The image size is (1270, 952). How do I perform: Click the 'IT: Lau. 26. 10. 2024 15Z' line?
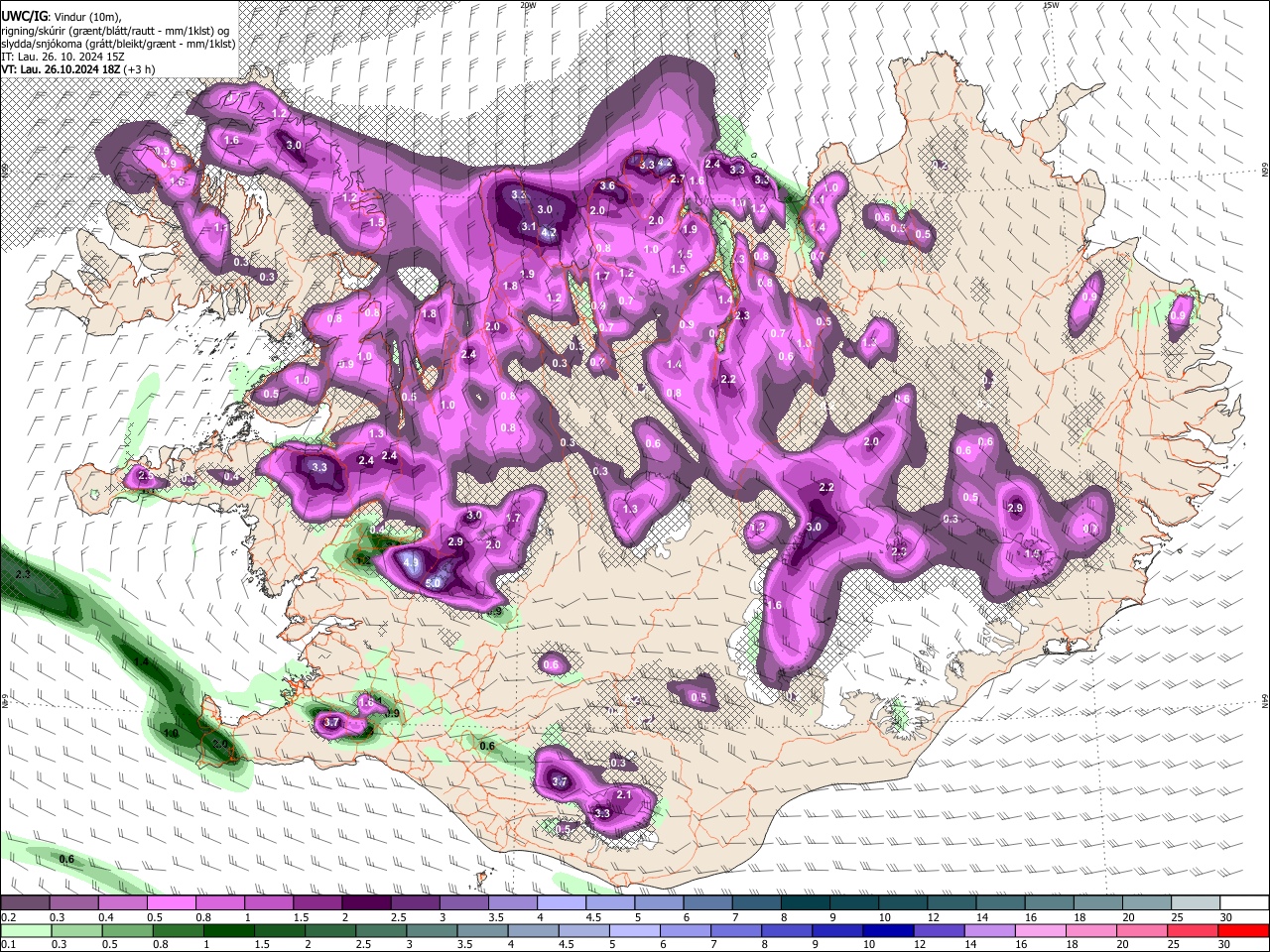tap(63, 57)
